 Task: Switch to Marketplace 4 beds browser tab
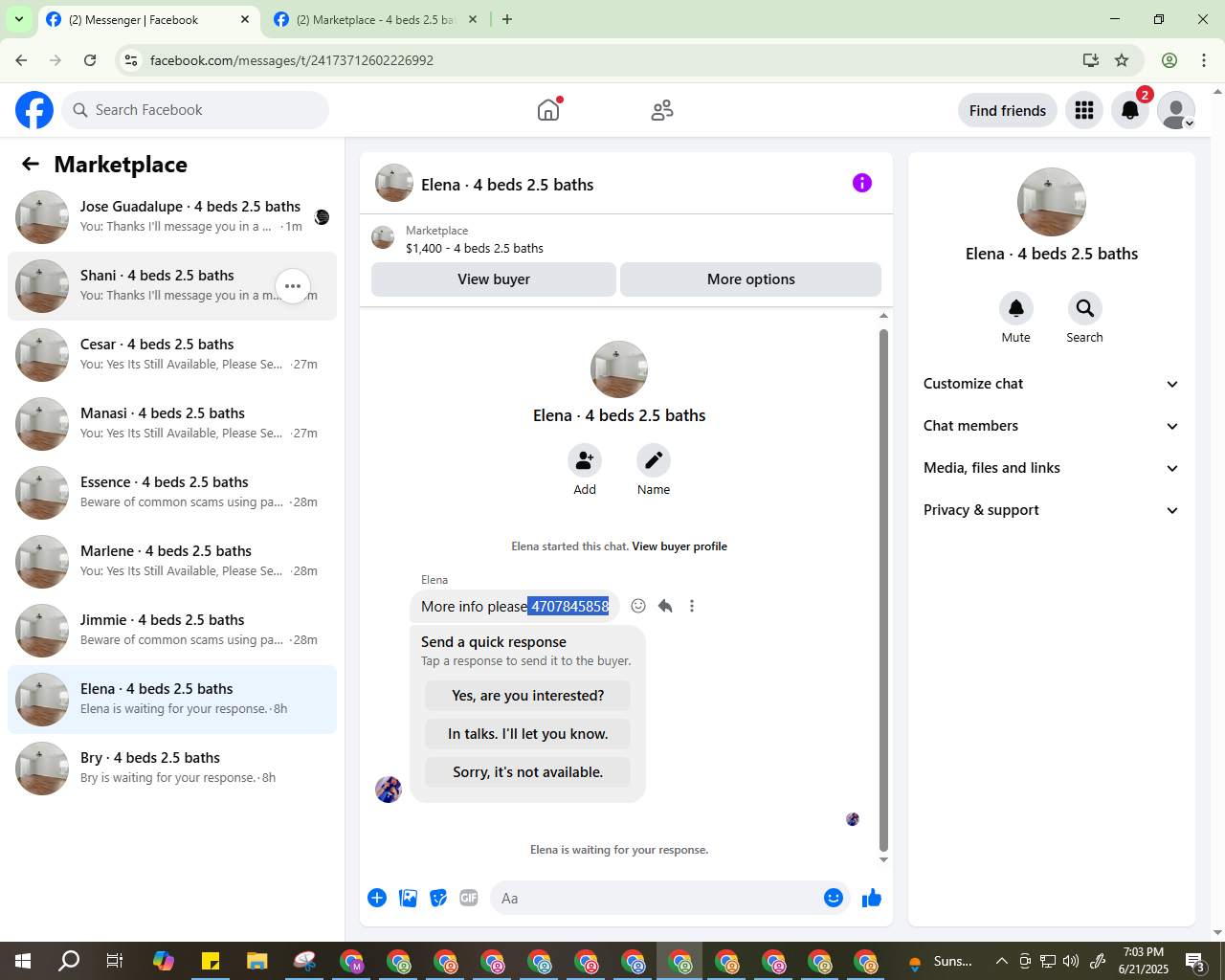(x=375, y=20)
